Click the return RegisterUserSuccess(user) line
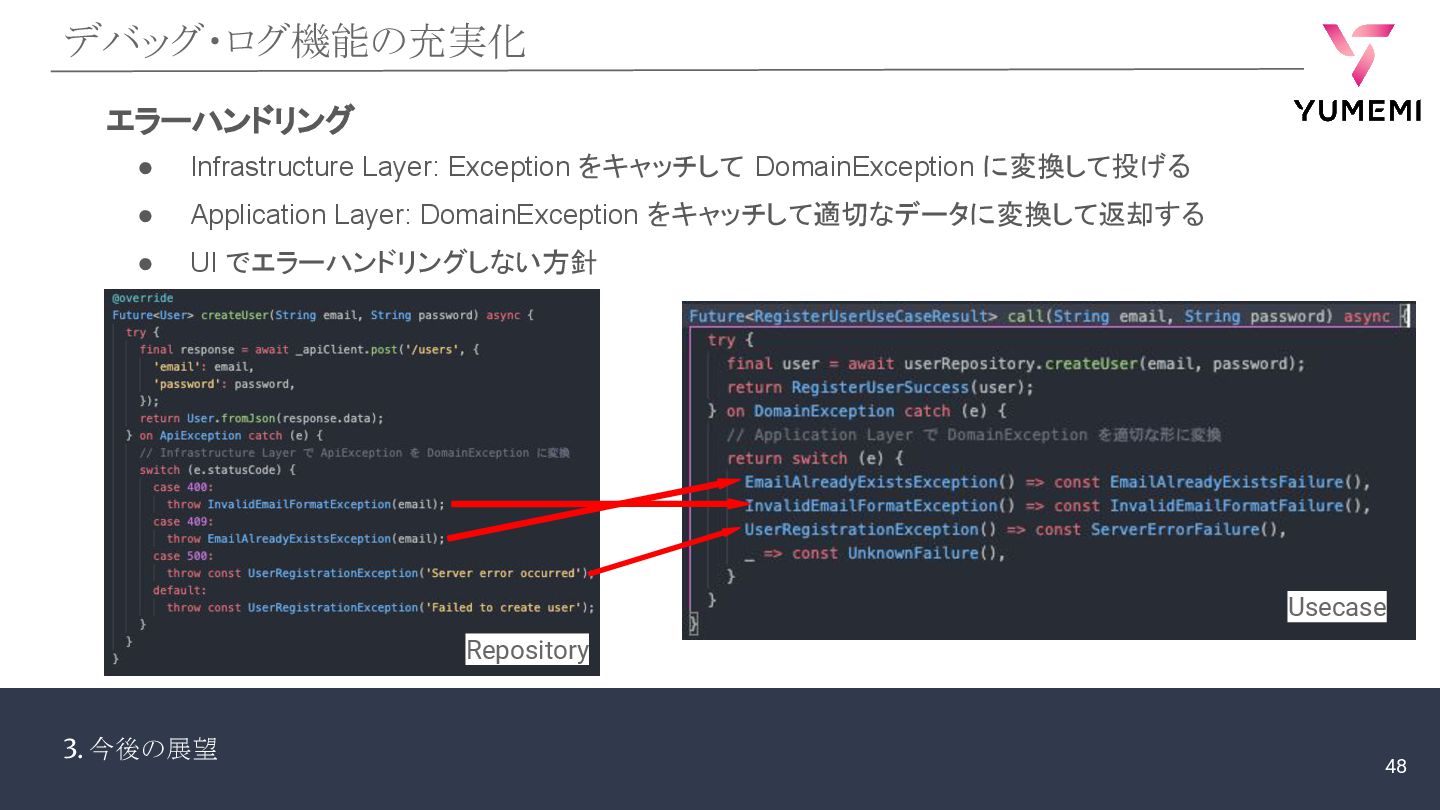Screen dimensions: 1440x810 pos(880,387)
